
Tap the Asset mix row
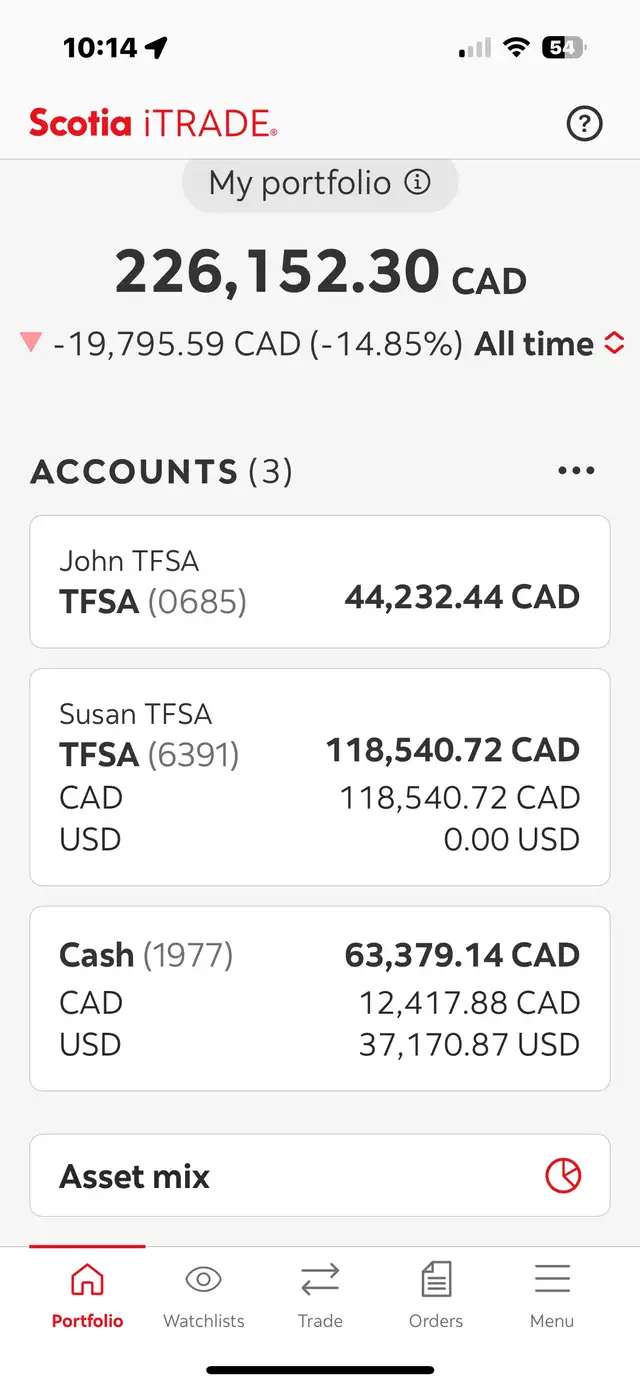[x=320, y=1175]
